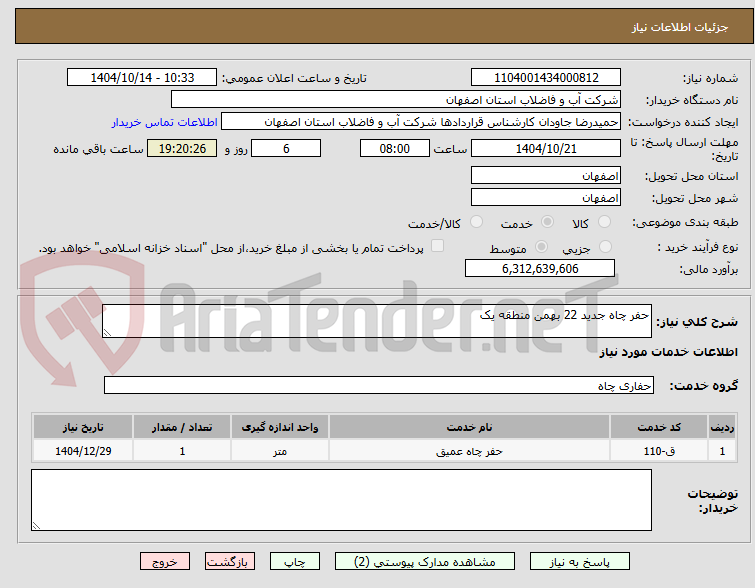Click the resize grip of شرح کلی نیاز box
755x588 pixels.
click(x=107, y=332)
